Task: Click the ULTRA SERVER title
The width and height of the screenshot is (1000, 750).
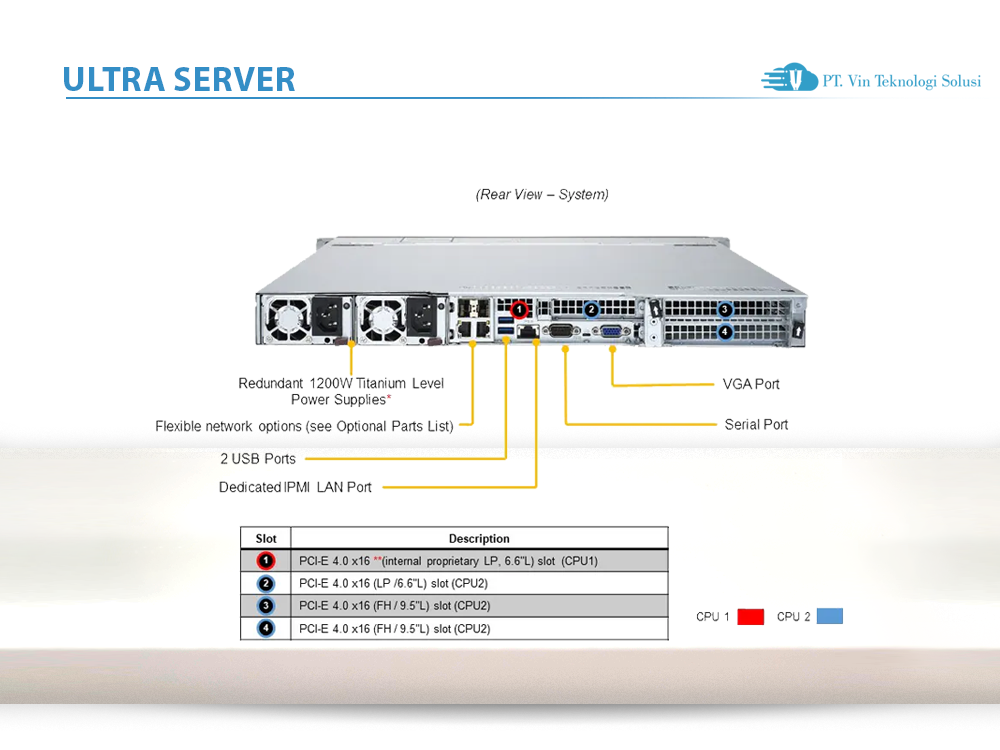Action: click(179, 80)
